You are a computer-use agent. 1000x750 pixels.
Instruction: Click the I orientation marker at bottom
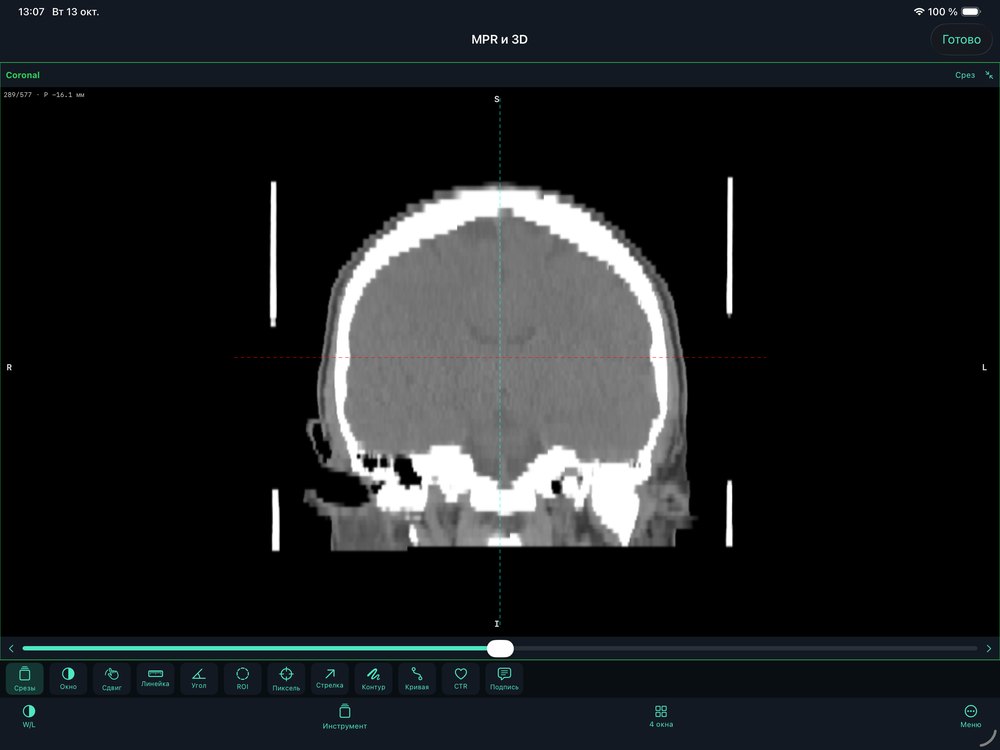pos(497,624)
